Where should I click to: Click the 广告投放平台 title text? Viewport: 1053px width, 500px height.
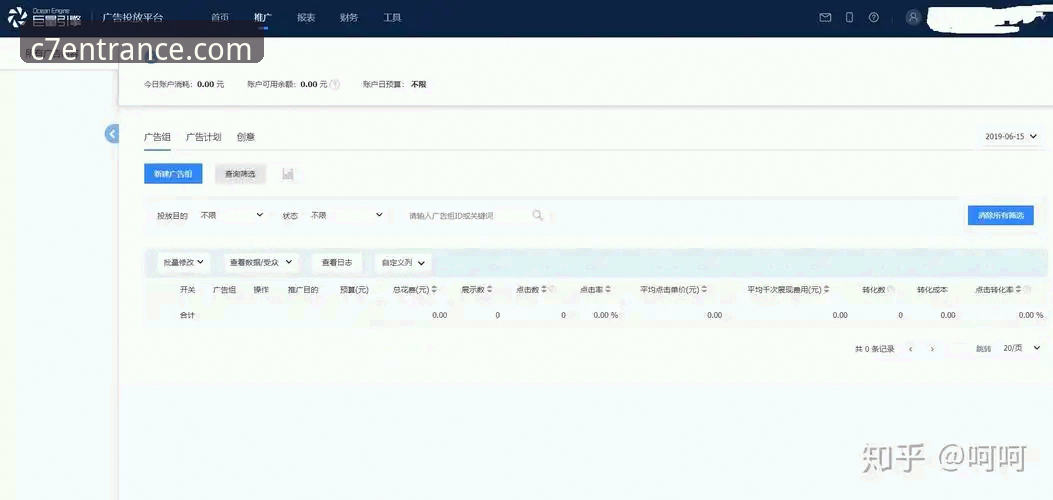tap(132, 17)
